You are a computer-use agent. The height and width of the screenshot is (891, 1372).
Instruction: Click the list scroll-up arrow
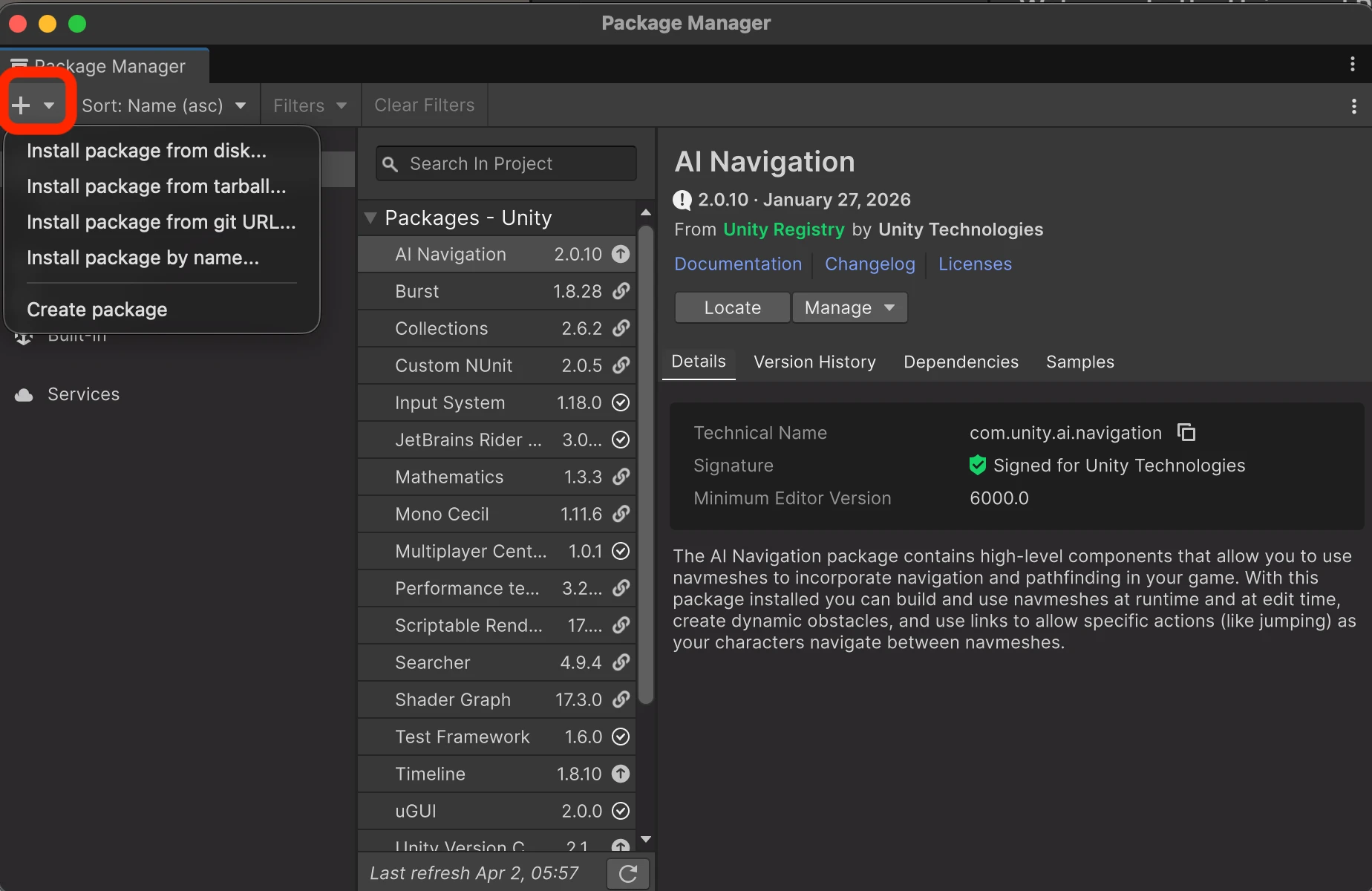pos(646,212)
